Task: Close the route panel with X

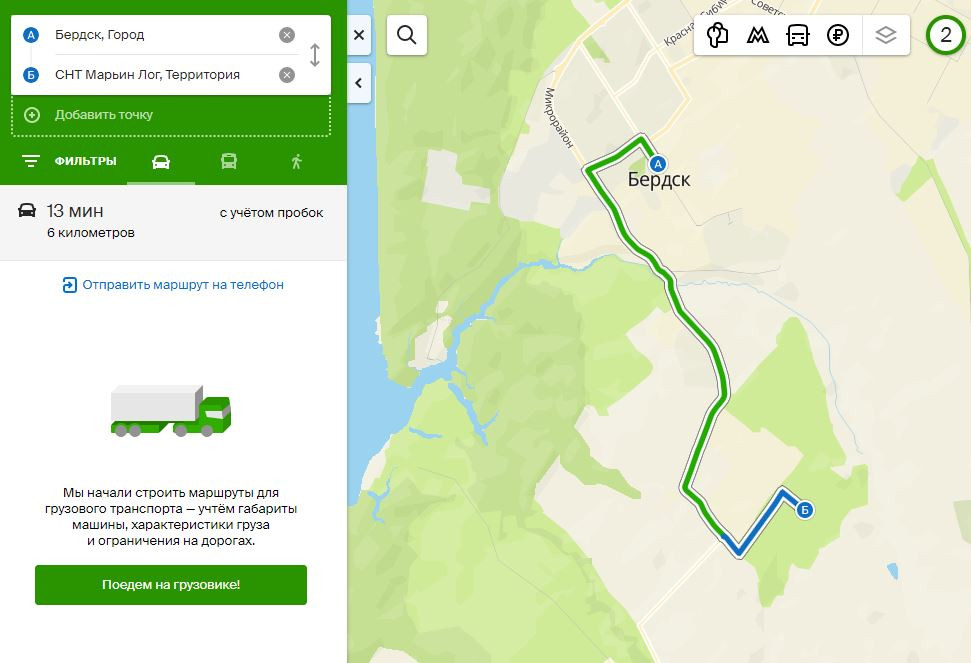Action: pyautogui.click(x=359, y=35)
